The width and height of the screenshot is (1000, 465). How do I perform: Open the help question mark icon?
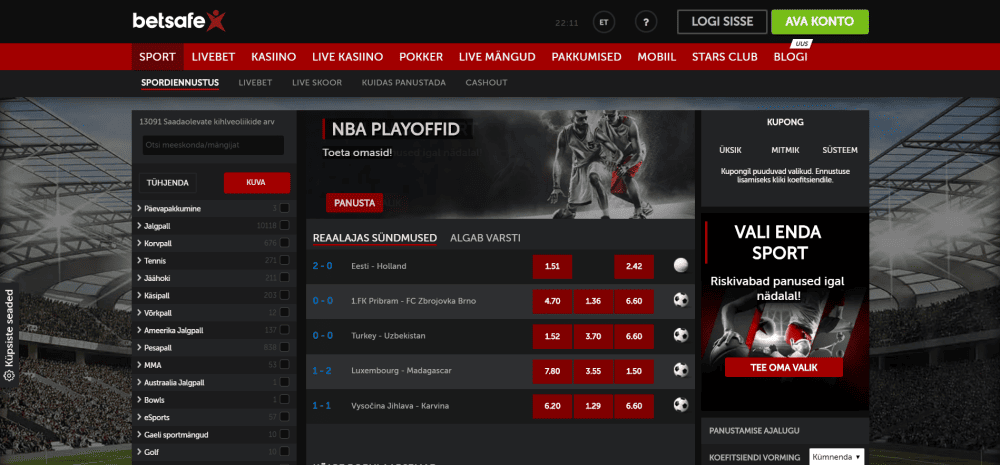[x=646, y=22]
